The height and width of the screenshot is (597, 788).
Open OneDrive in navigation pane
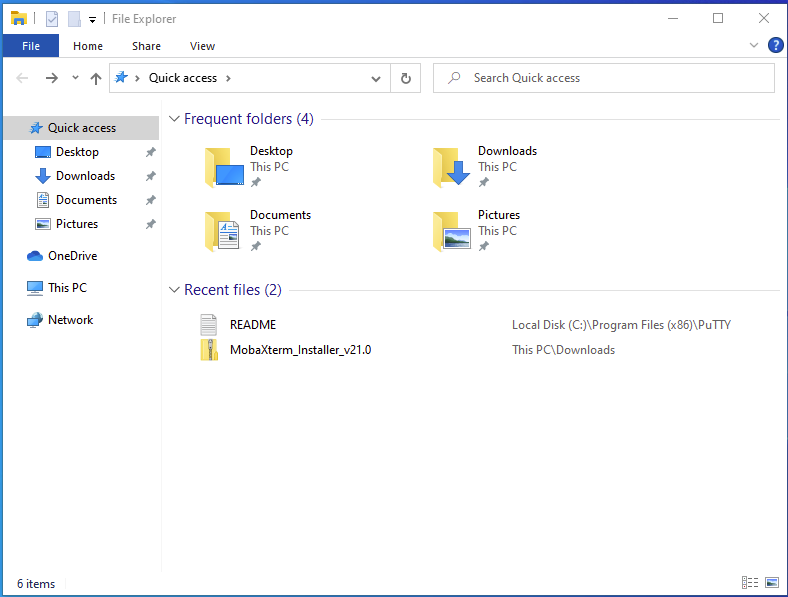tap(72, 256)
